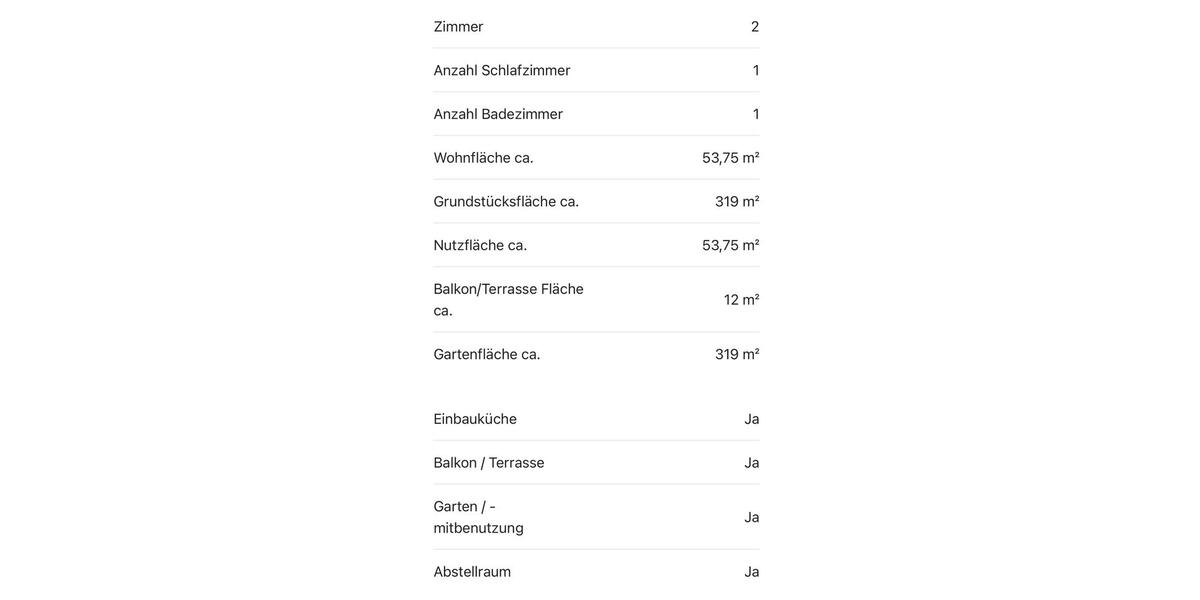Select the Wohnfläche value 53,75 m²
Image resolution: width=1200 pixels, height=600 pixels.
coord(730,158)
